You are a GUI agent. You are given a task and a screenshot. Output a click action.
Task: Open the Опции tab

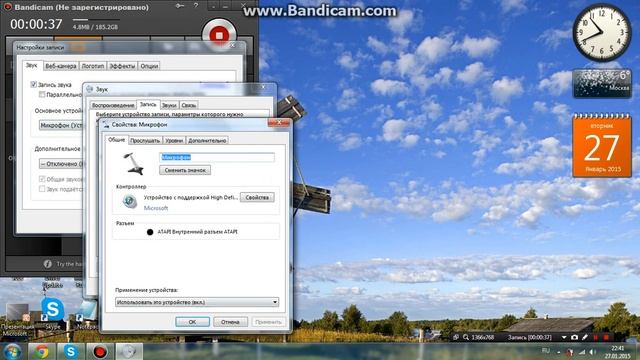149,66
